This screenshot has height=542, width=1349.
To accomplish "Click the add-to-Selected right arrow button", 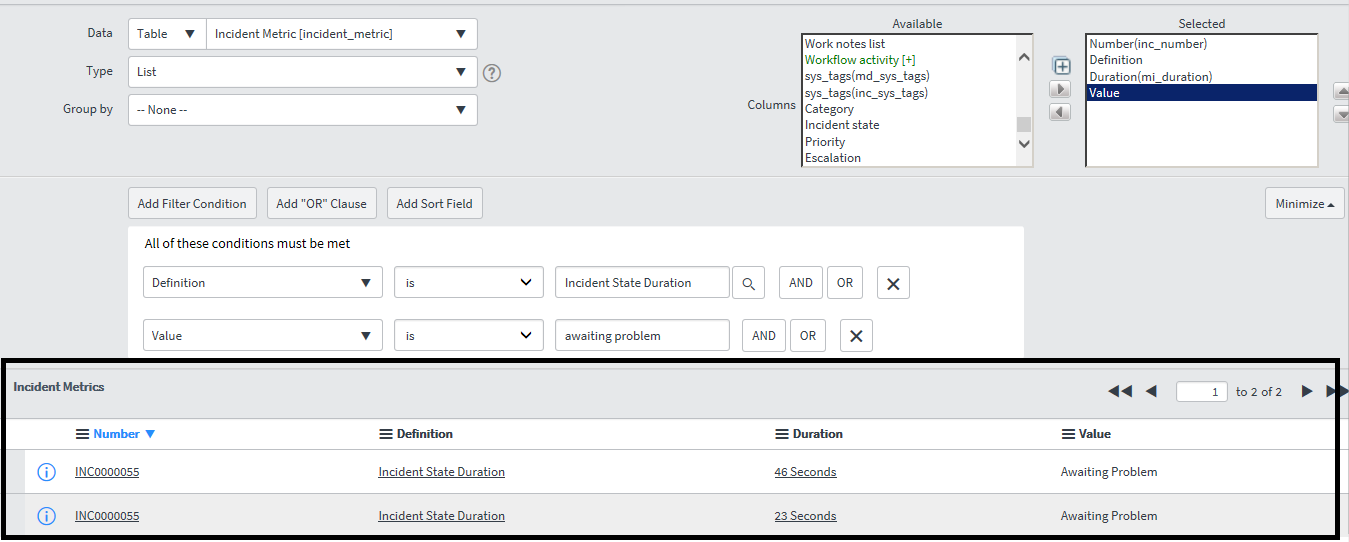I will click(x=1060, y=90).
